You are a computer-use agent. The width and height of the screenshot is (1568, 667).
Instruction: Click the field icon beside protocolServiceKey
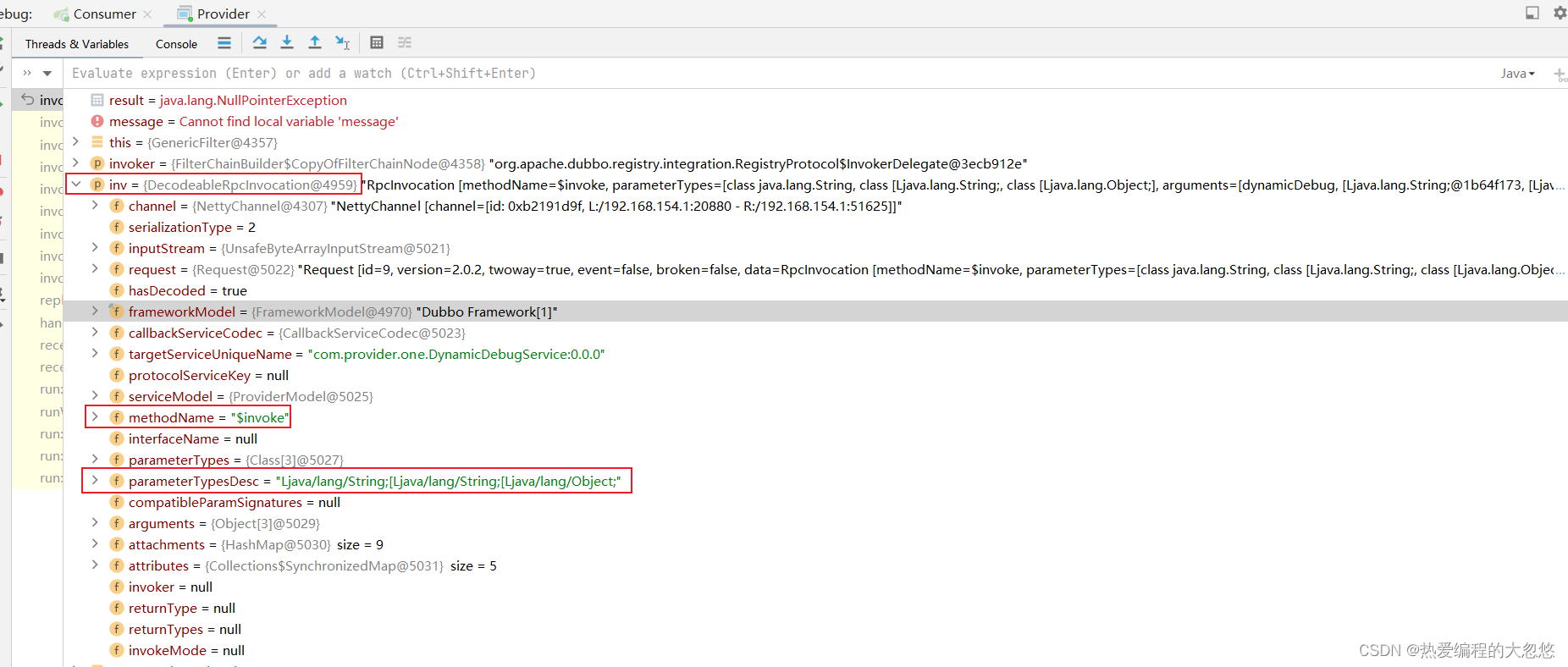tap(117, 375)
